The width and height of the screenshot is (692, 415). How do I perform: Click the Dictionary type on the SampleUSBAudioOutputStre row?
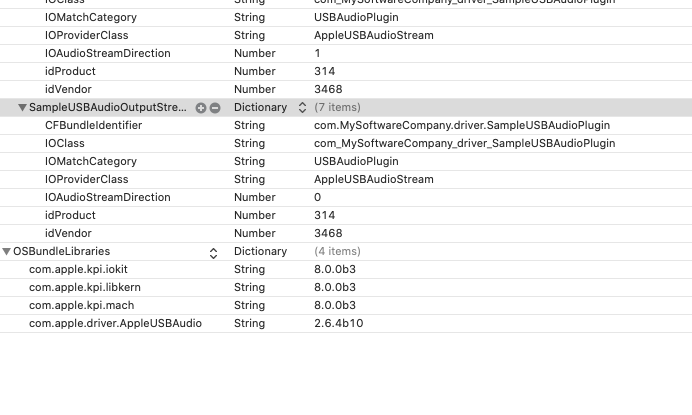point(260,107)
